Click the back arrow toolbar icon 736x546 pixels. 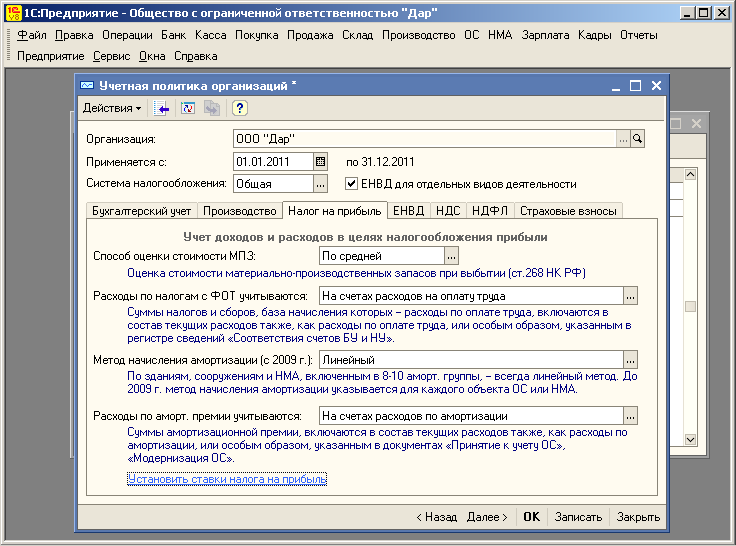coord(161,108)
